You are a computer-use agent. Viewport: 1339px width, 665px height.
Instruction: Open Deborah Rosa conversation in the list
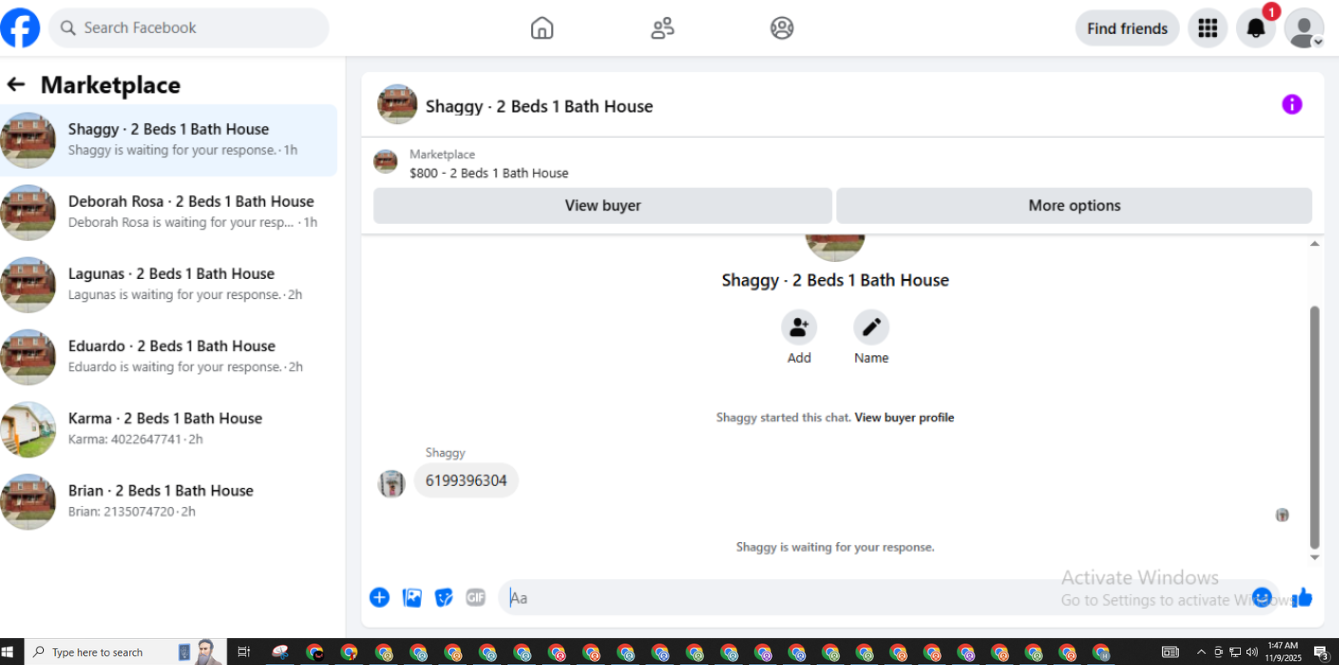pos(168,212)
